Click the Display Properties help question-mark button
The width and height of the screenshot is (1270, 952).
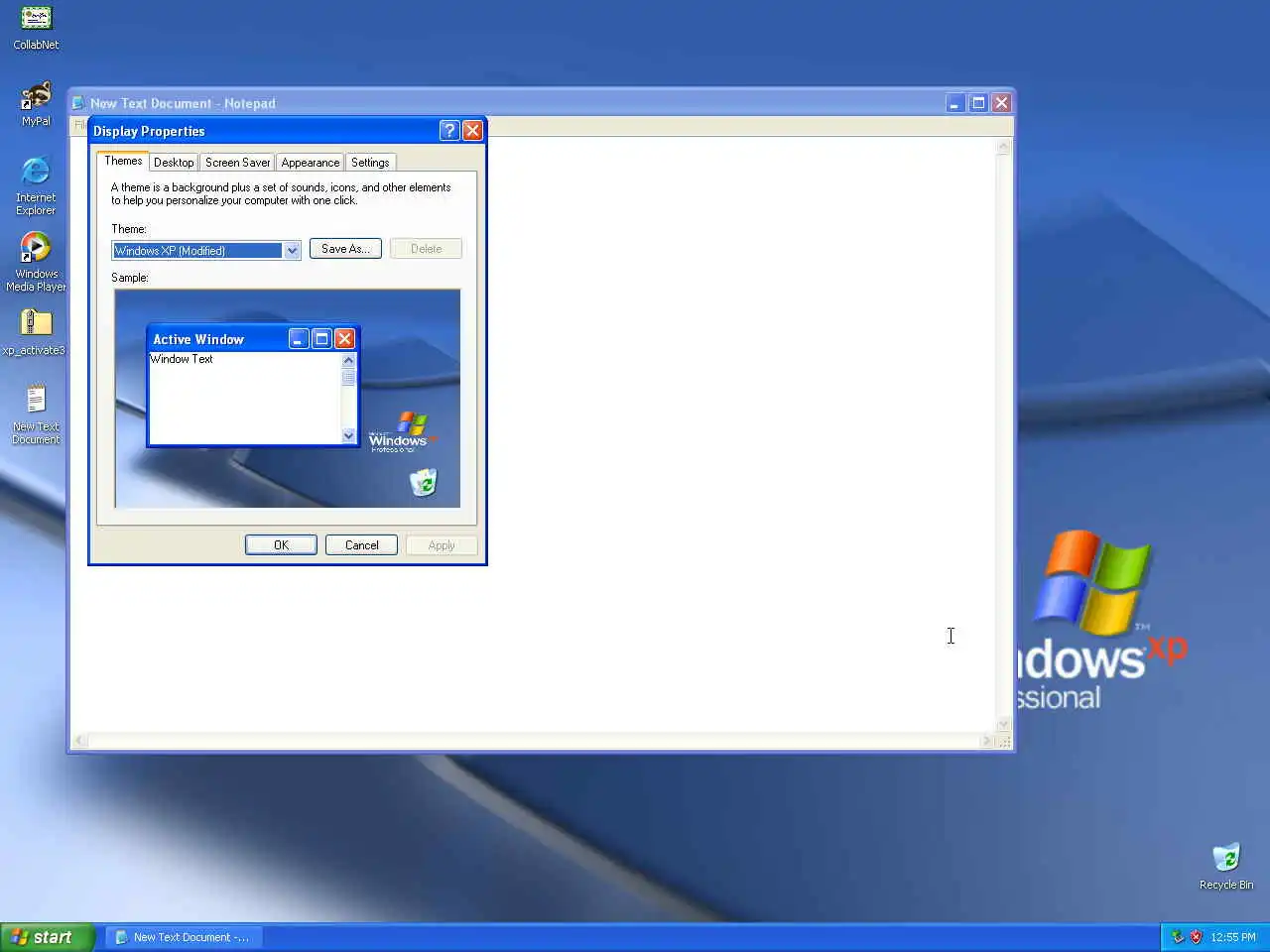pyautogui.click(x=449, y=131)
